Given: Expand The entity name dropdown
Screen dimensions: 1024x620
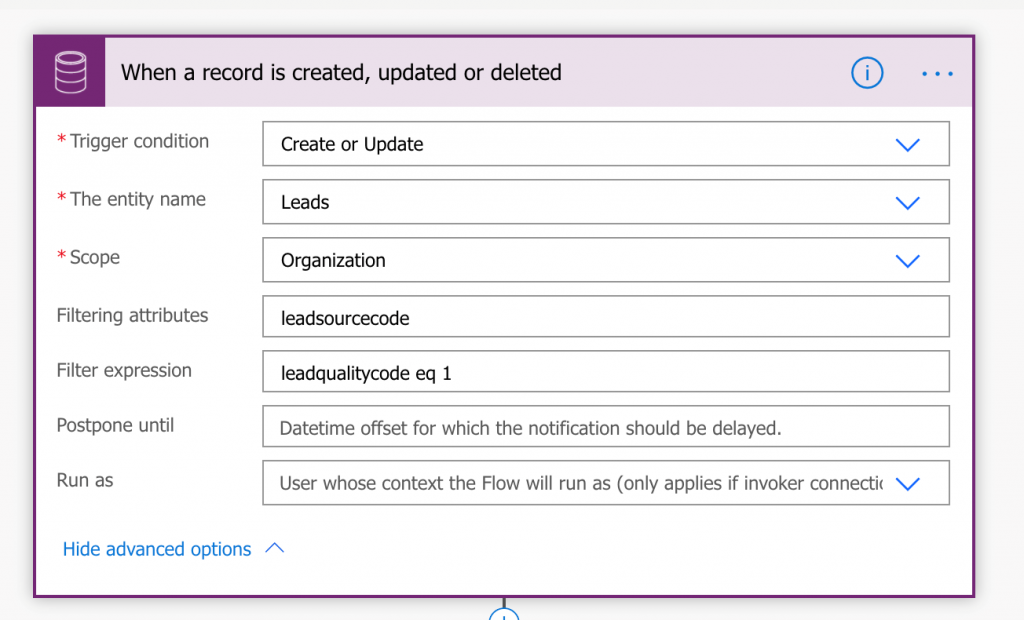Looking at the screenshot, I should [x=908, y=201].
